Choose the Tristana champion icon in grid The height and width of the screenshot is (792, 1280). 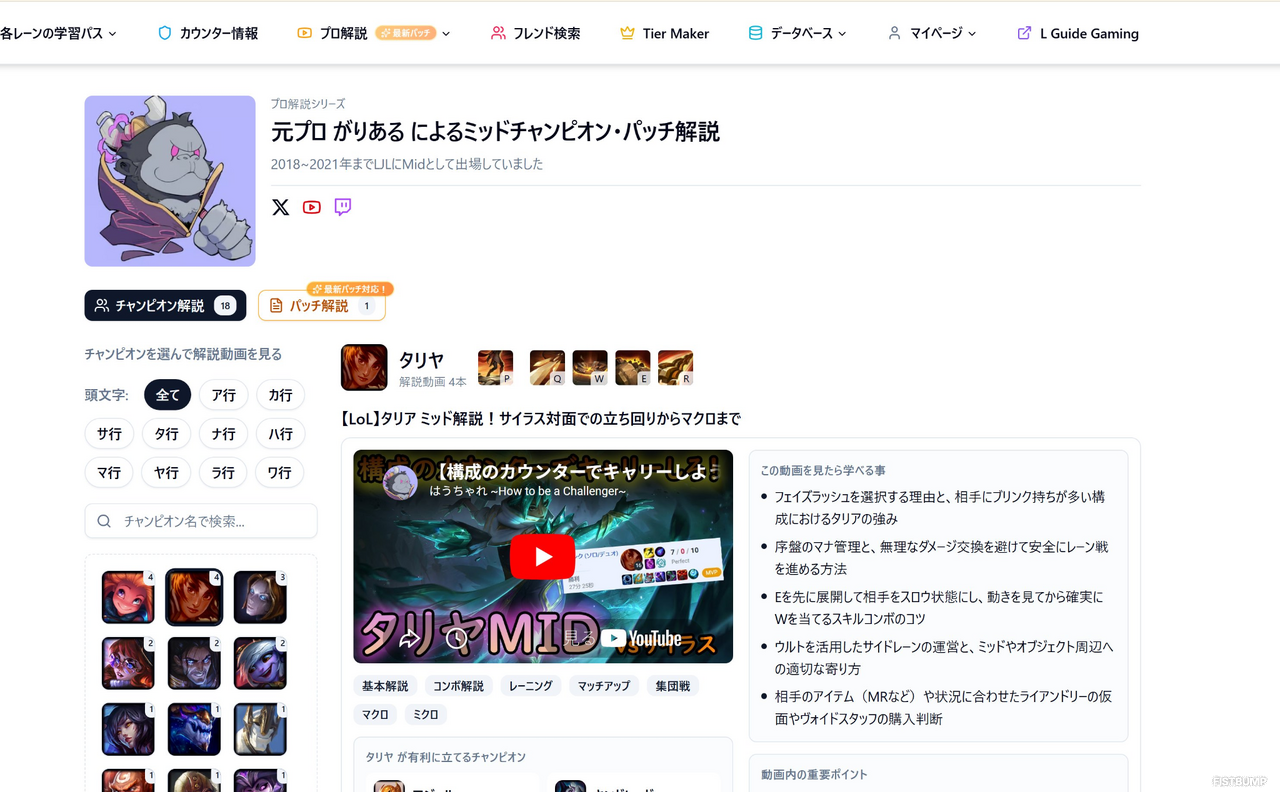[x=260, y=663]
